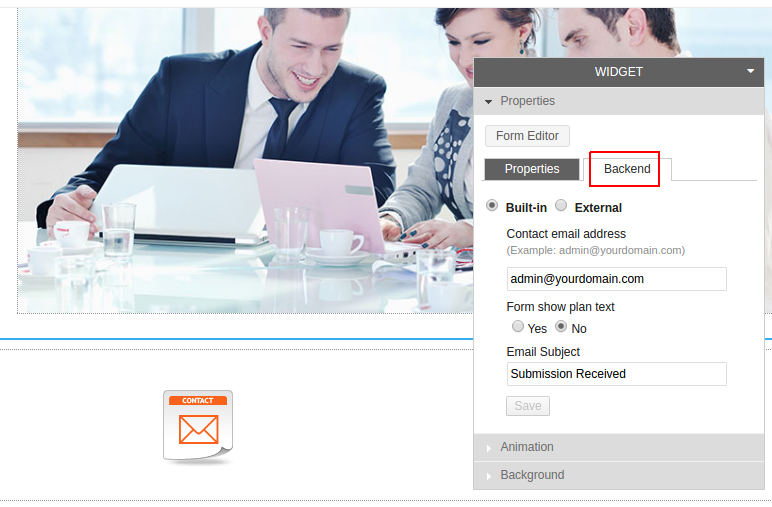772x507 pixels.
Task: Expand the Background section
Action: 618,475
